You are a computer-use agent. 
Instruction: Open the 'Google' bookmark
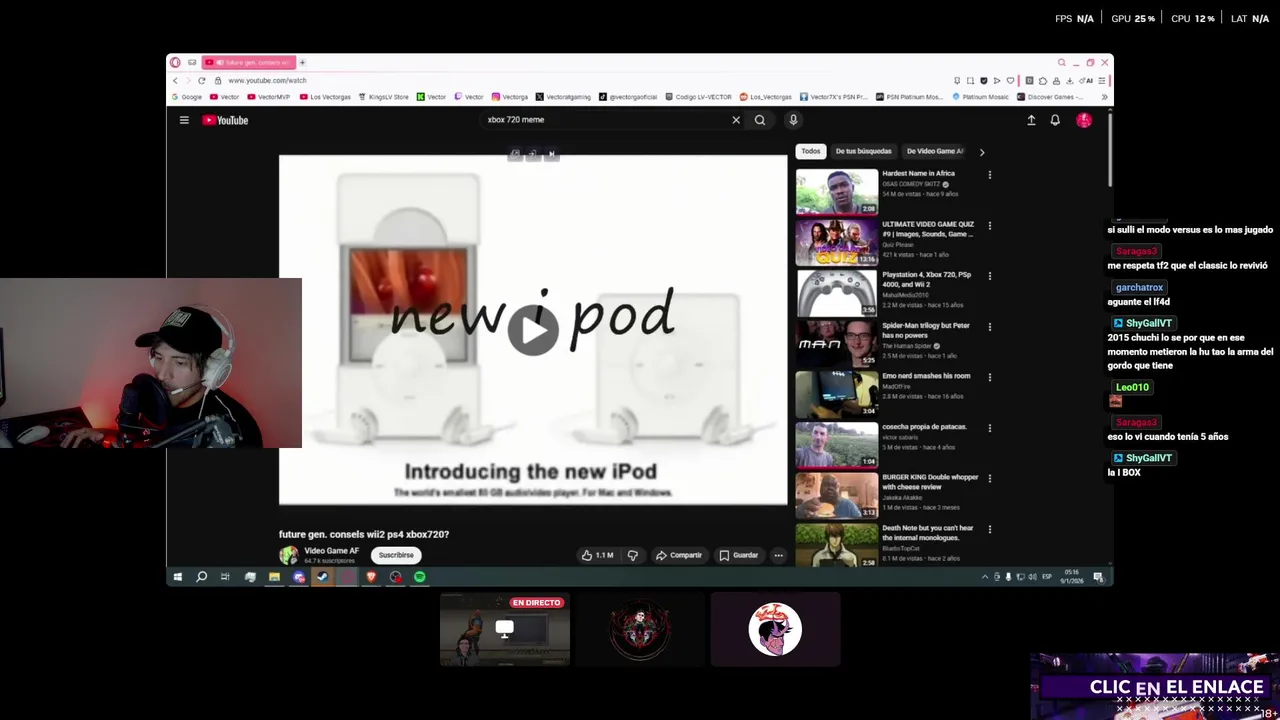point(187,97)
